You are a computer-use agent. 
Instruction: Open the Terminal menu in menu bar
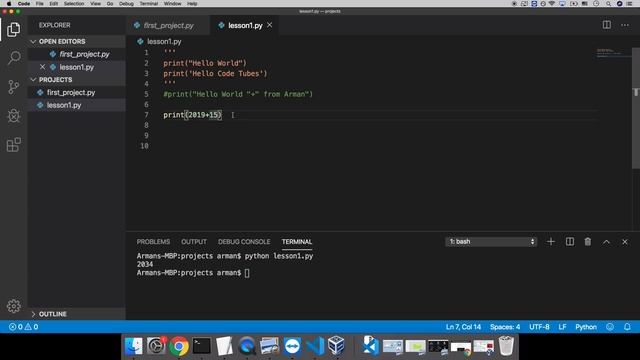click(149, 4)
